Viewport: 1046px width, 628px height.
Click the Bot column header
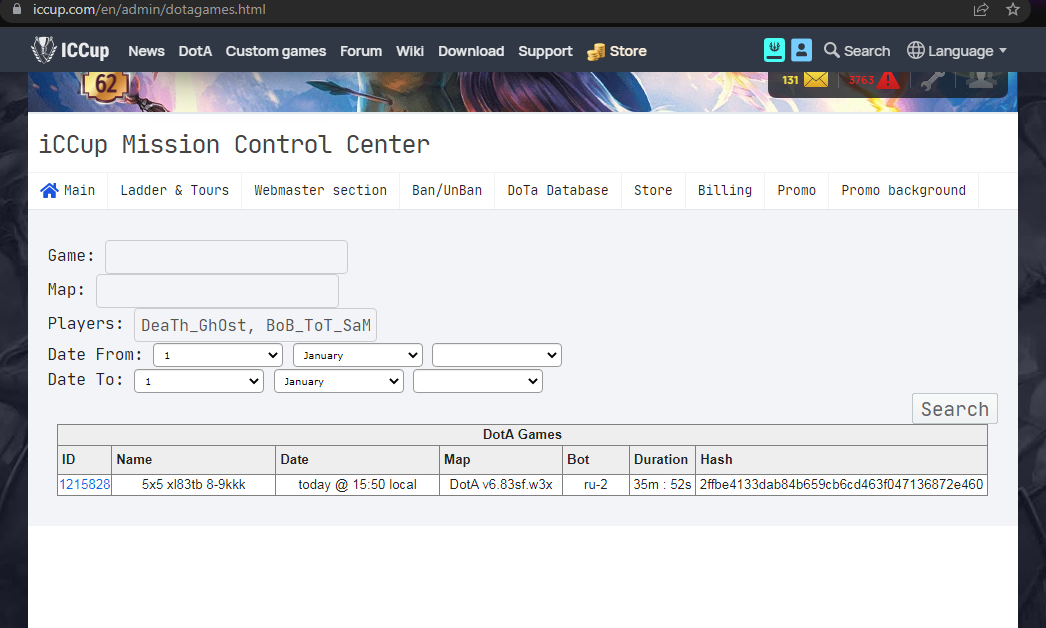click(x=596, y=460)
